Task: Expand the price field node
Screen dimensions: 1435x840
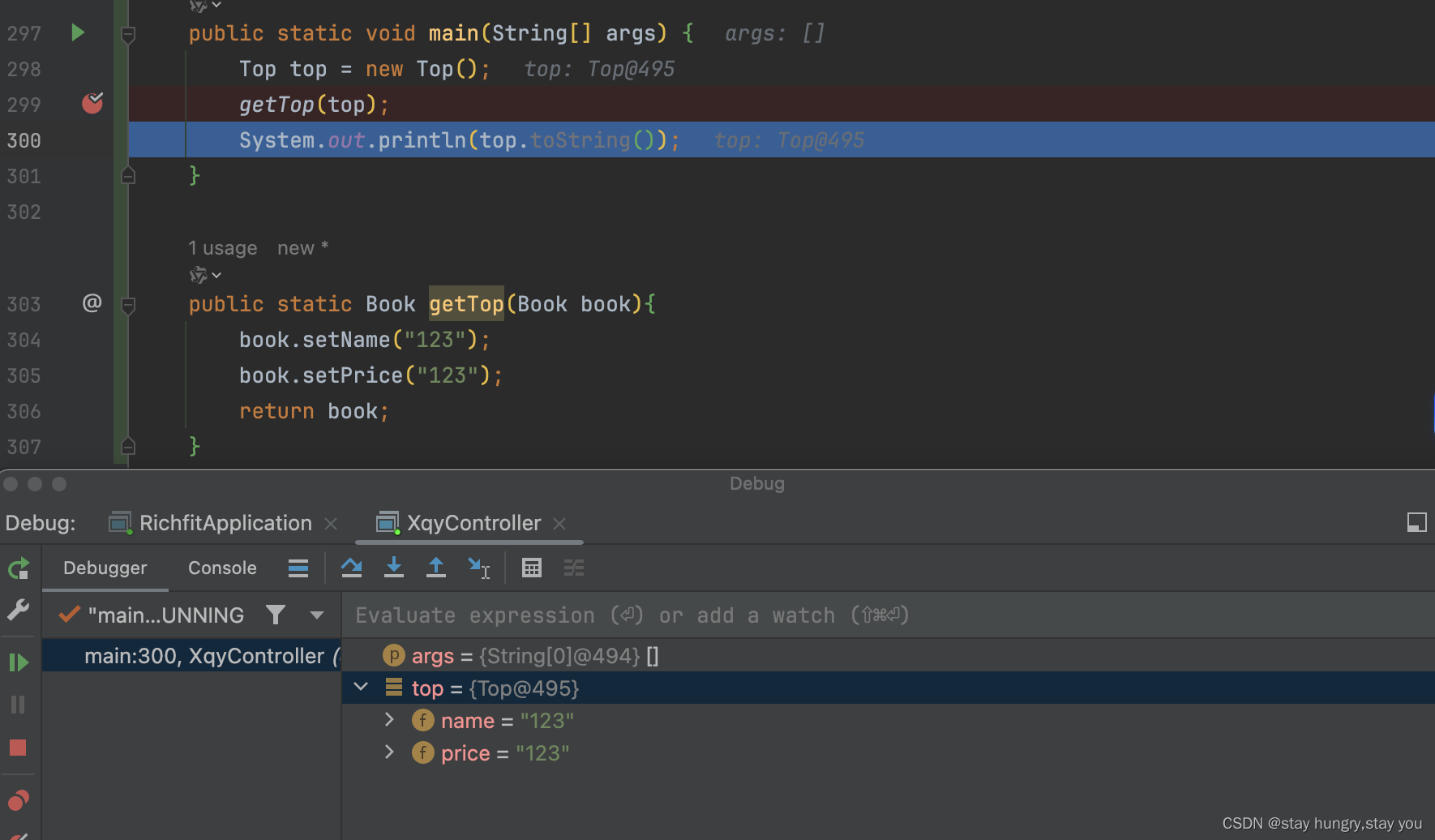Action: tap(389, 752)
